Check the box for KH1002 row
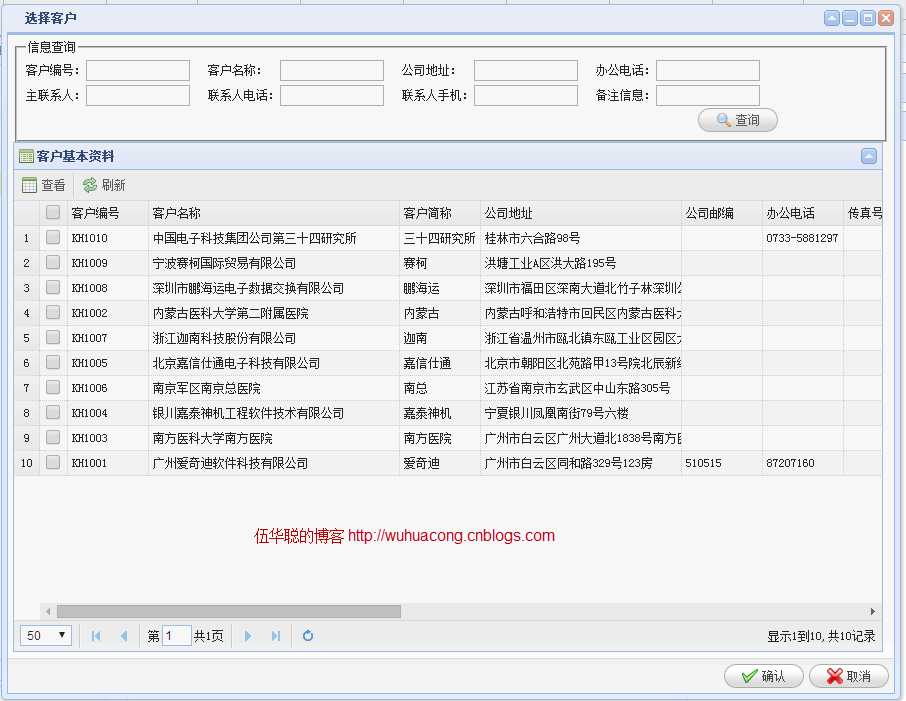The width and height of the screenshot is (906, 701). pos(53,312)
